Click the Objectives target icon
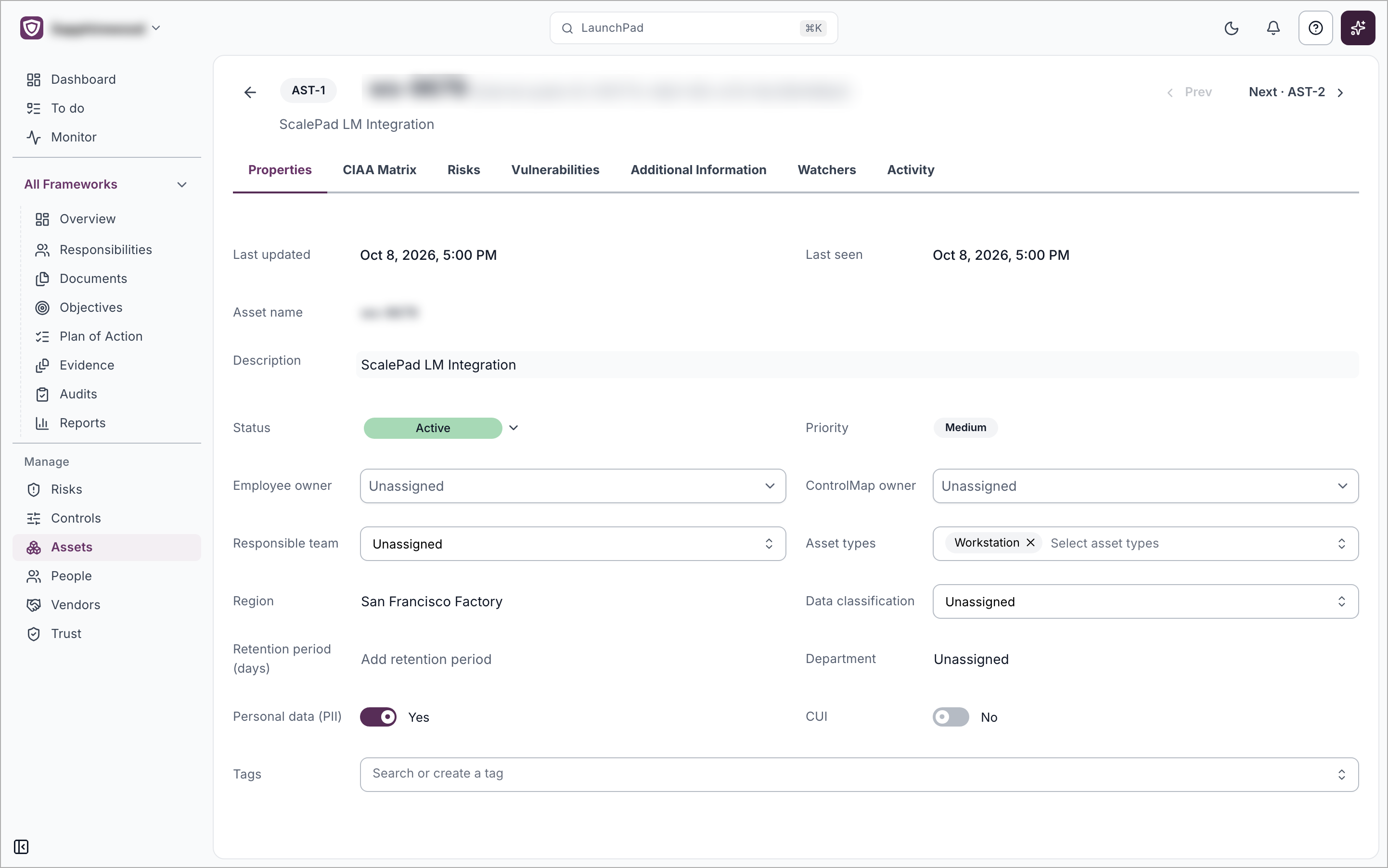This screenshot has width=1388, height=868. coord(42,308)
